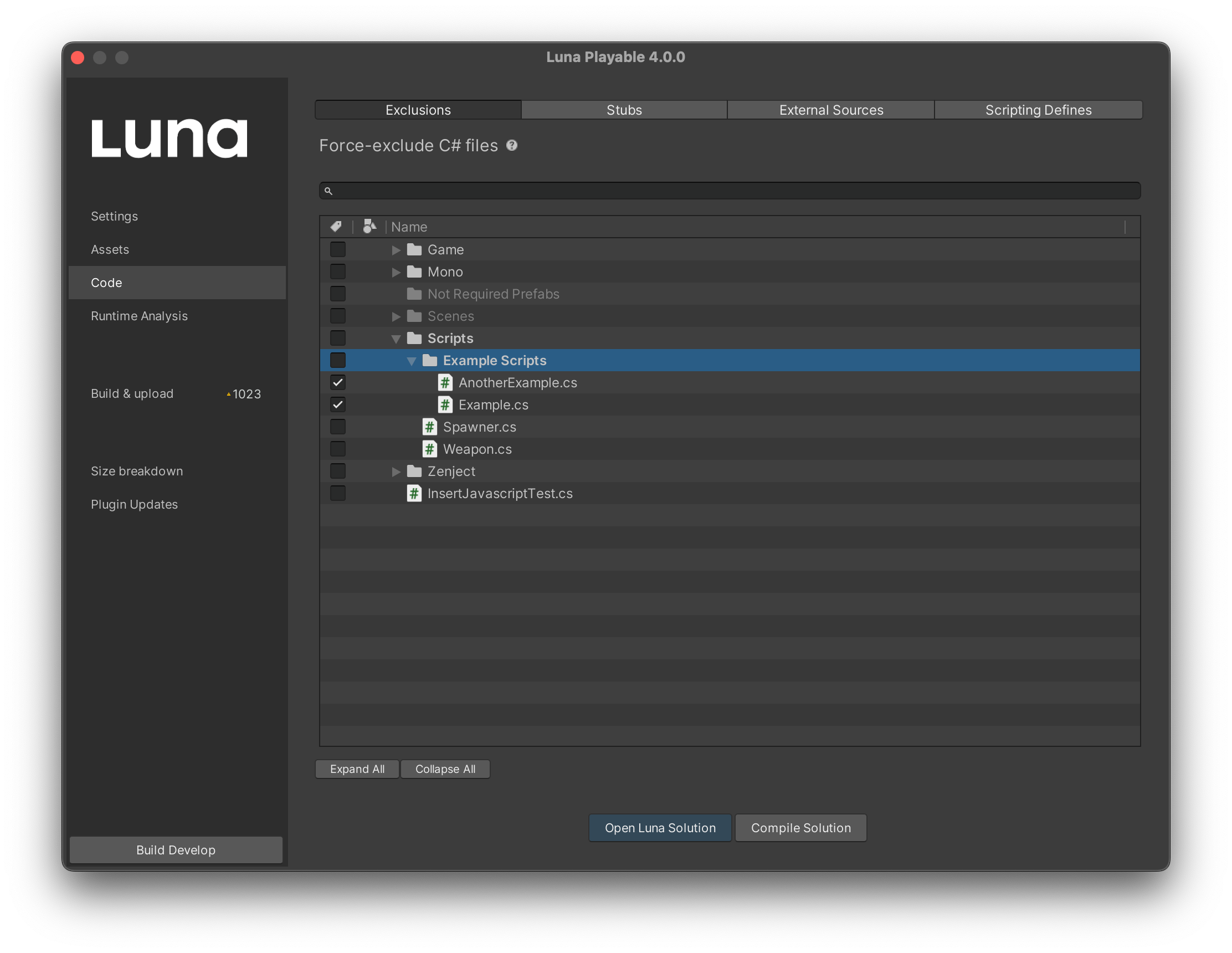Click the help icon beside Force-exclude C# files
The width and height of the screenshot is (1232, 953).
[512, 146]
